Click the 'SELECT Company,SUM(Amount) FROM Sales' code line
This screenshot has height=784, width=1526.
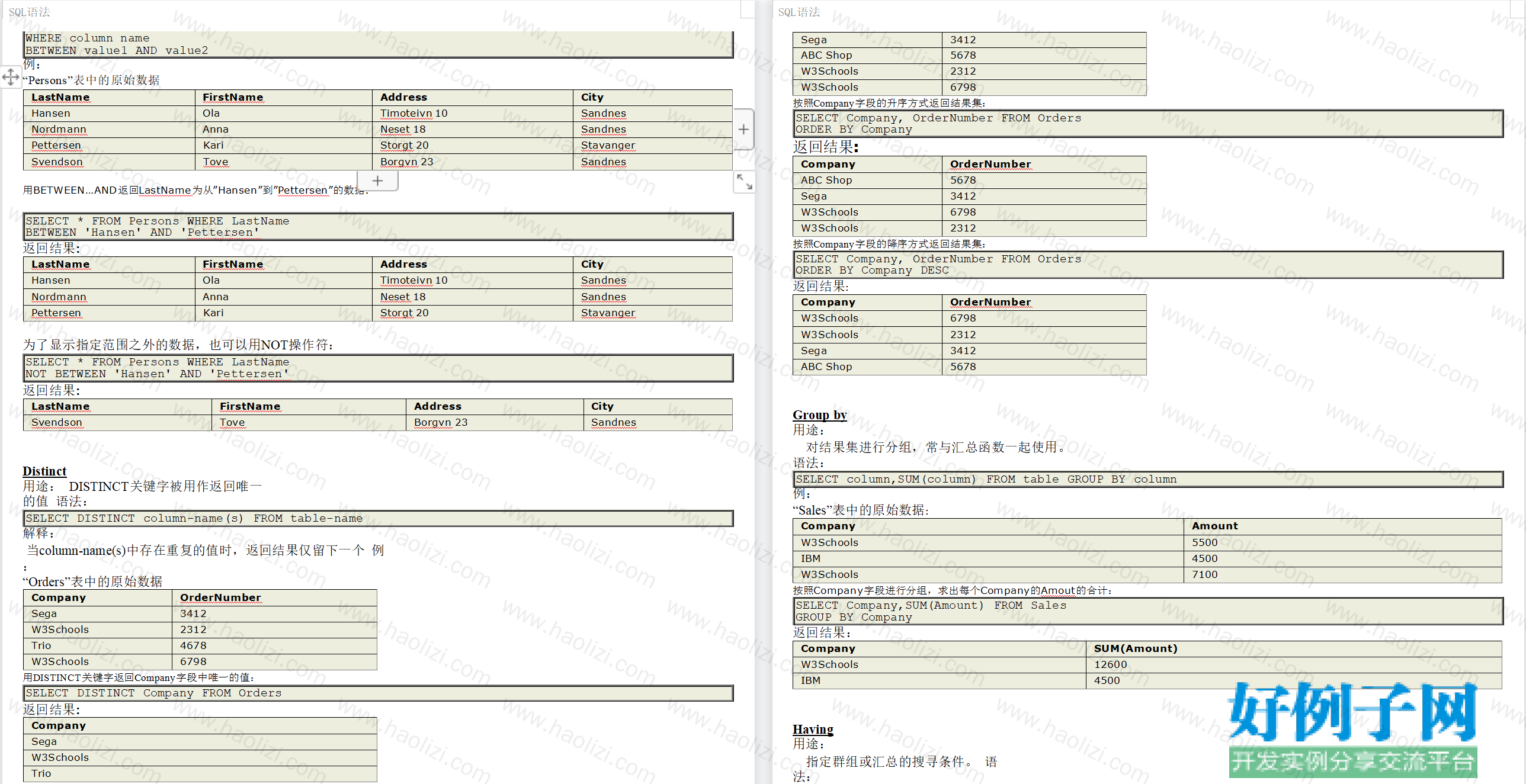[x=931, y=606]
